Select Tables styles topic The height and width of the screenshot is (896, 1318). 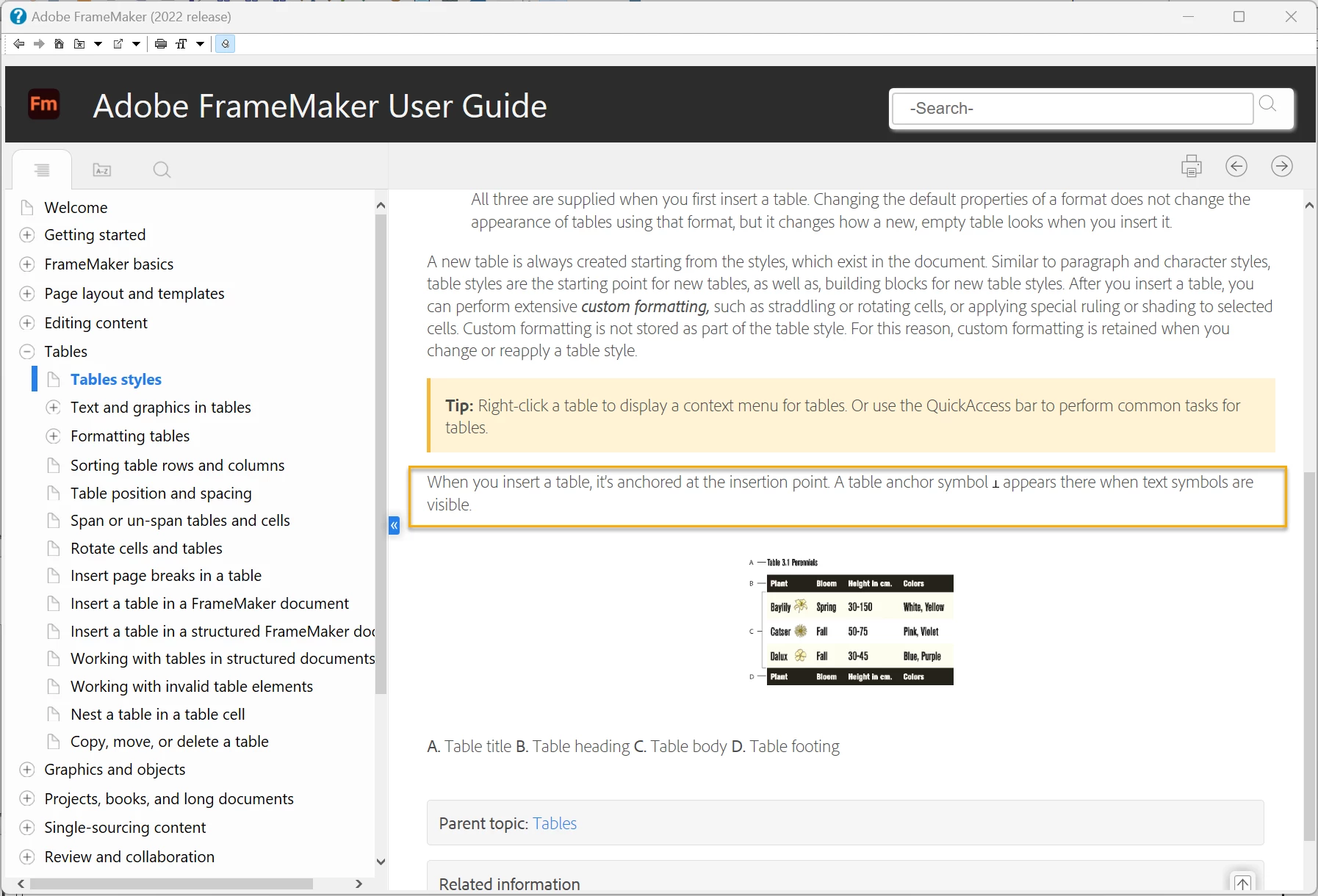pyautogui.click(x=116, y=380)
